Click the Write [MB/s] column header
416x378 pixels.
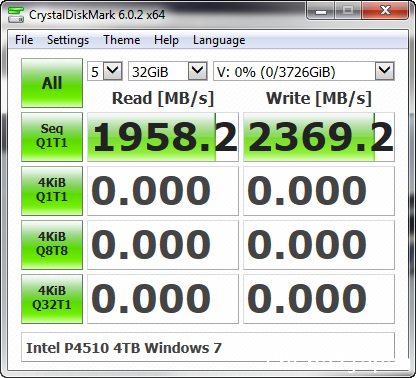click(319, 98)
